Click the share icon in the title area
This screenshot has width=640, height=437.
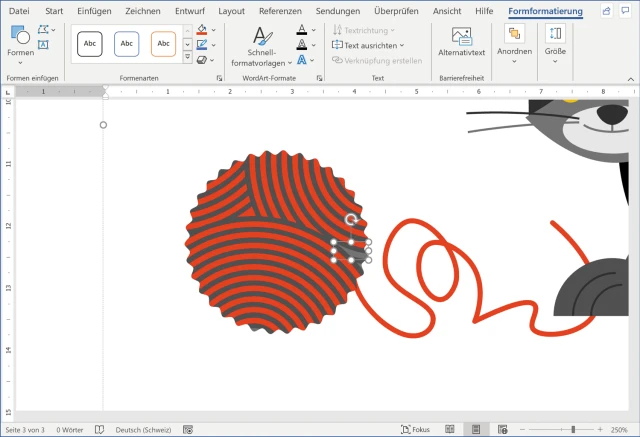coord(606,10)
